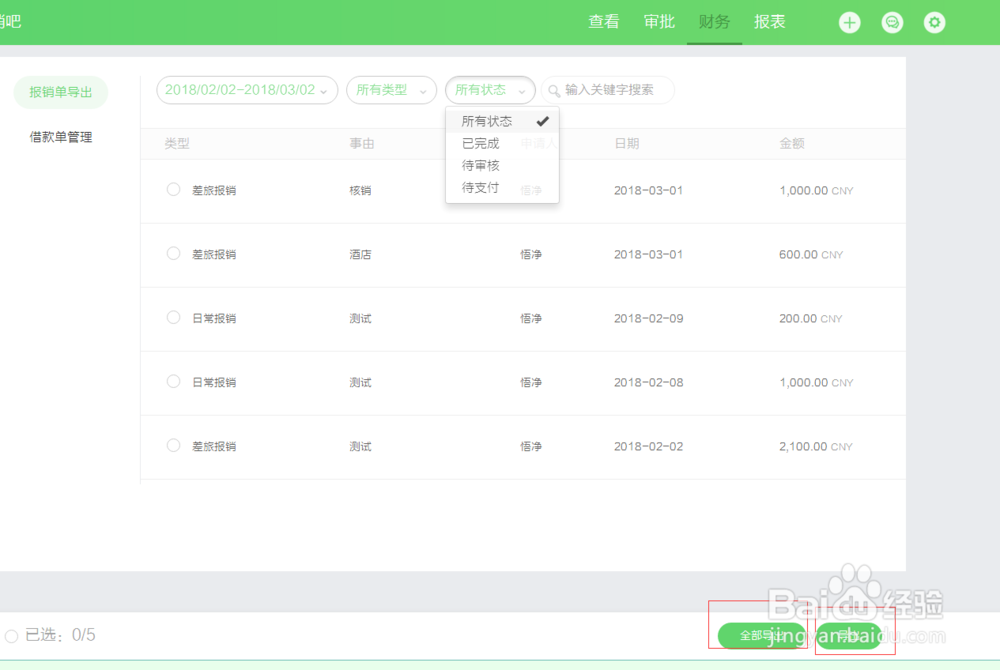Collapse the 所有状态 status filter dropdown
The height and width of the screenshot is (670, 1000).
pos(490,90)
